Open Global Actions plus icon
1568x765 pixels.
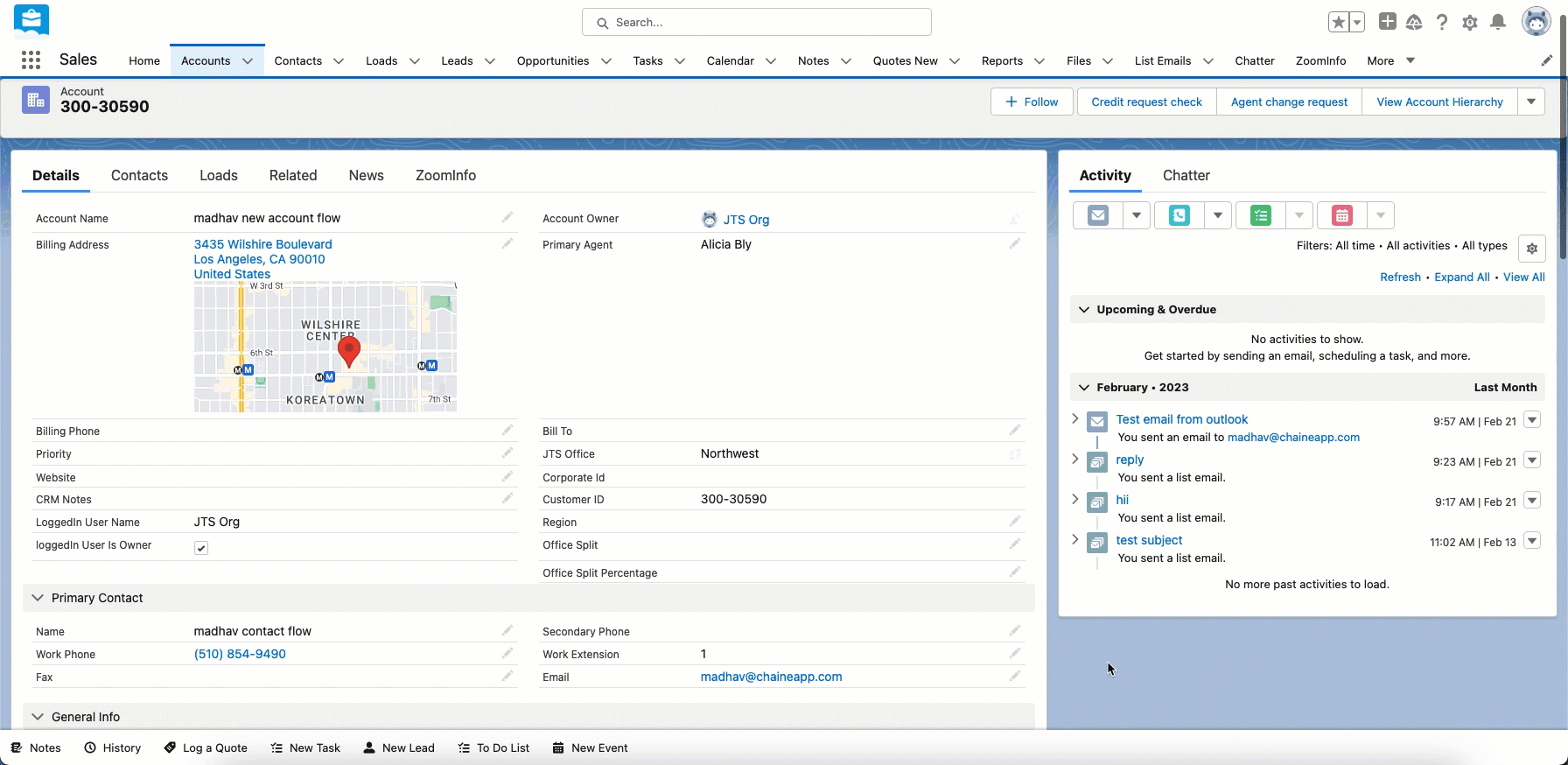pos(1388,22)
